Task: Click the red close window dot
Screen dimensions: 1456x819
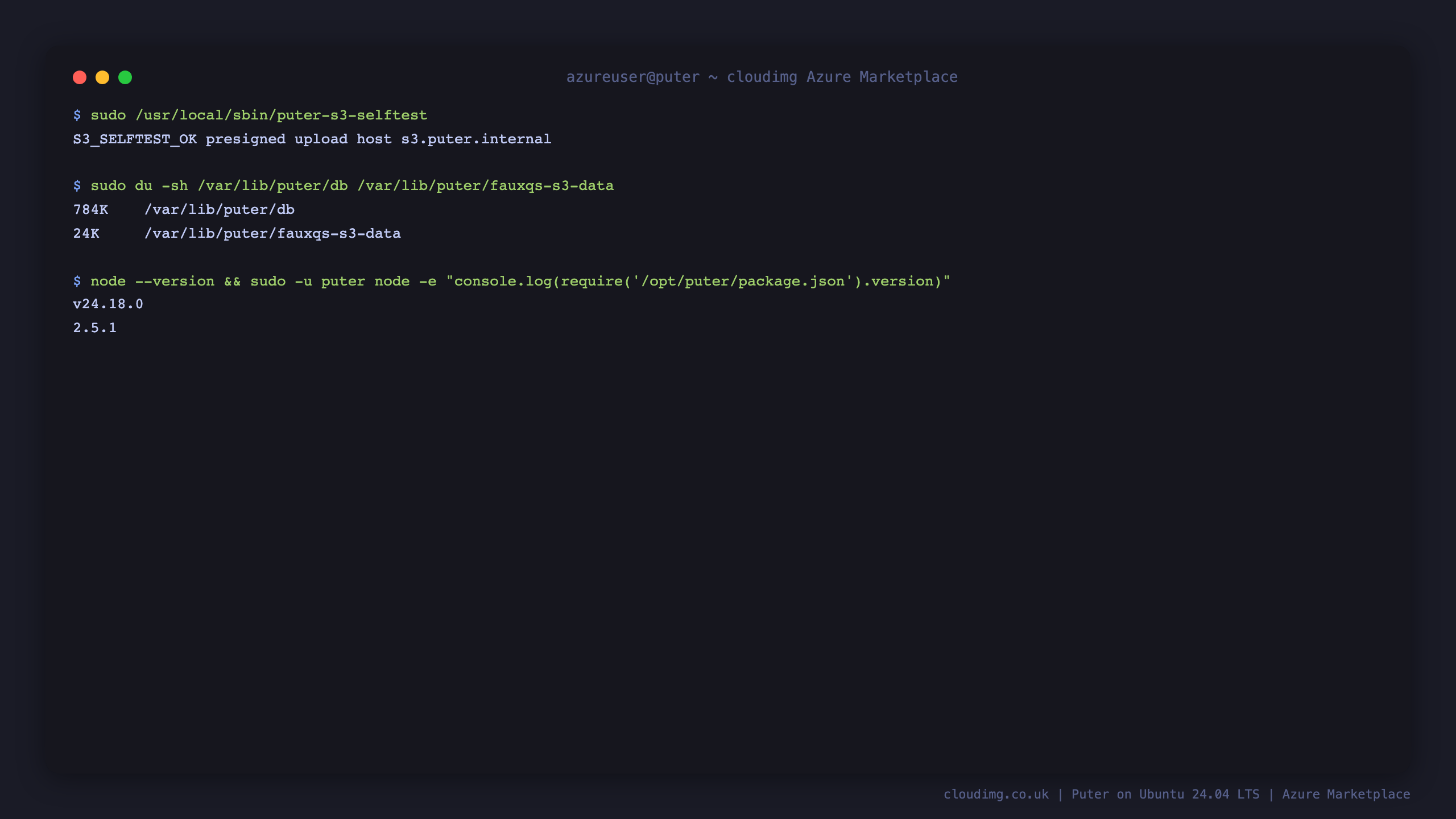Action: 80,77
